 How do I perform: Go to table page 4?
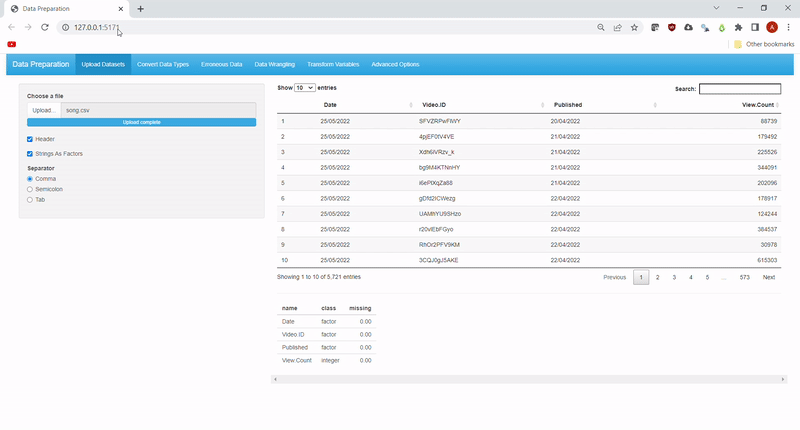click(691, 277)
